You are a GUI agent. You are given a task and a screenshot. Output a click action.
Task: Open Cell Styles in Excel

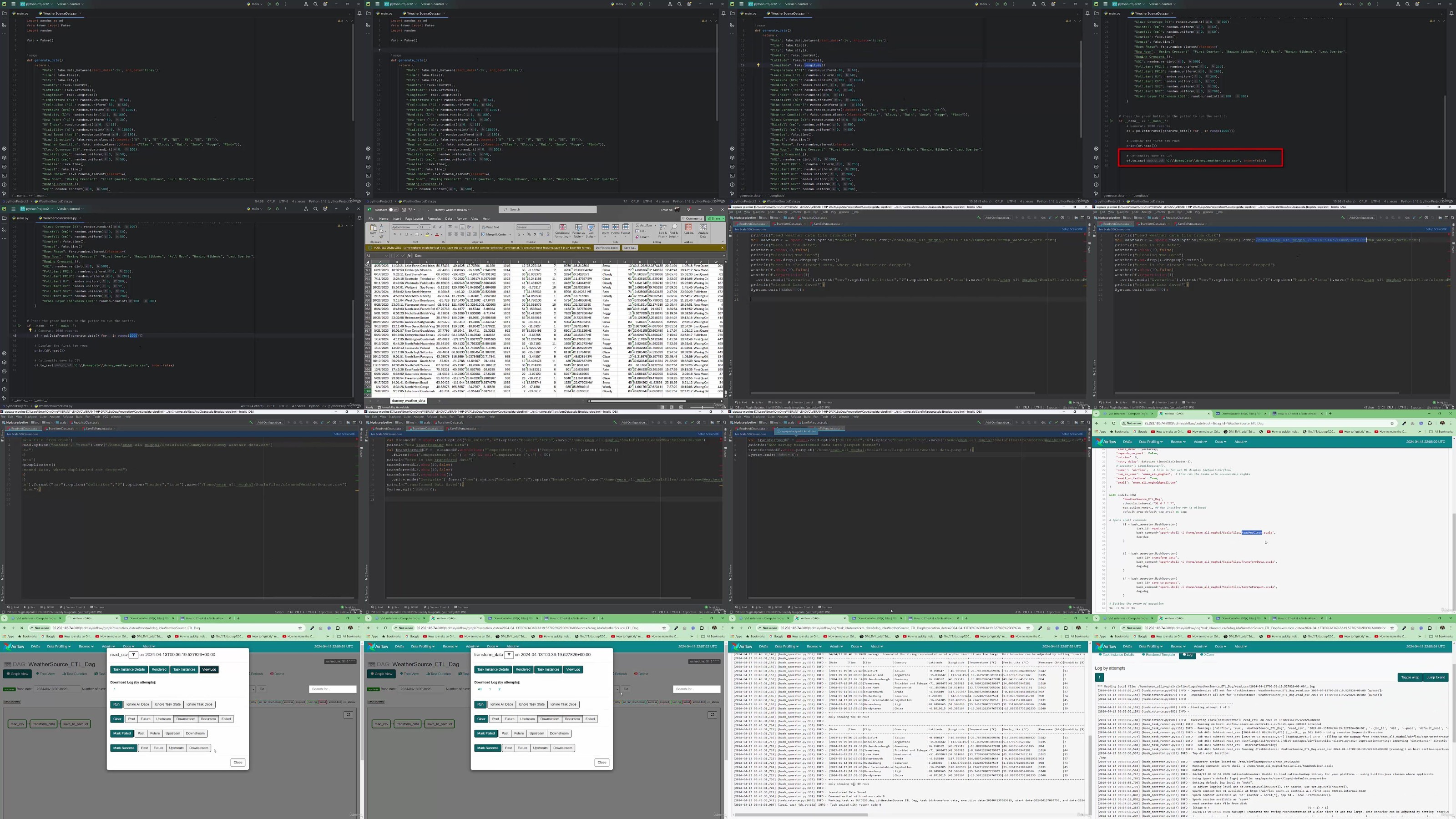click(591, 231)
